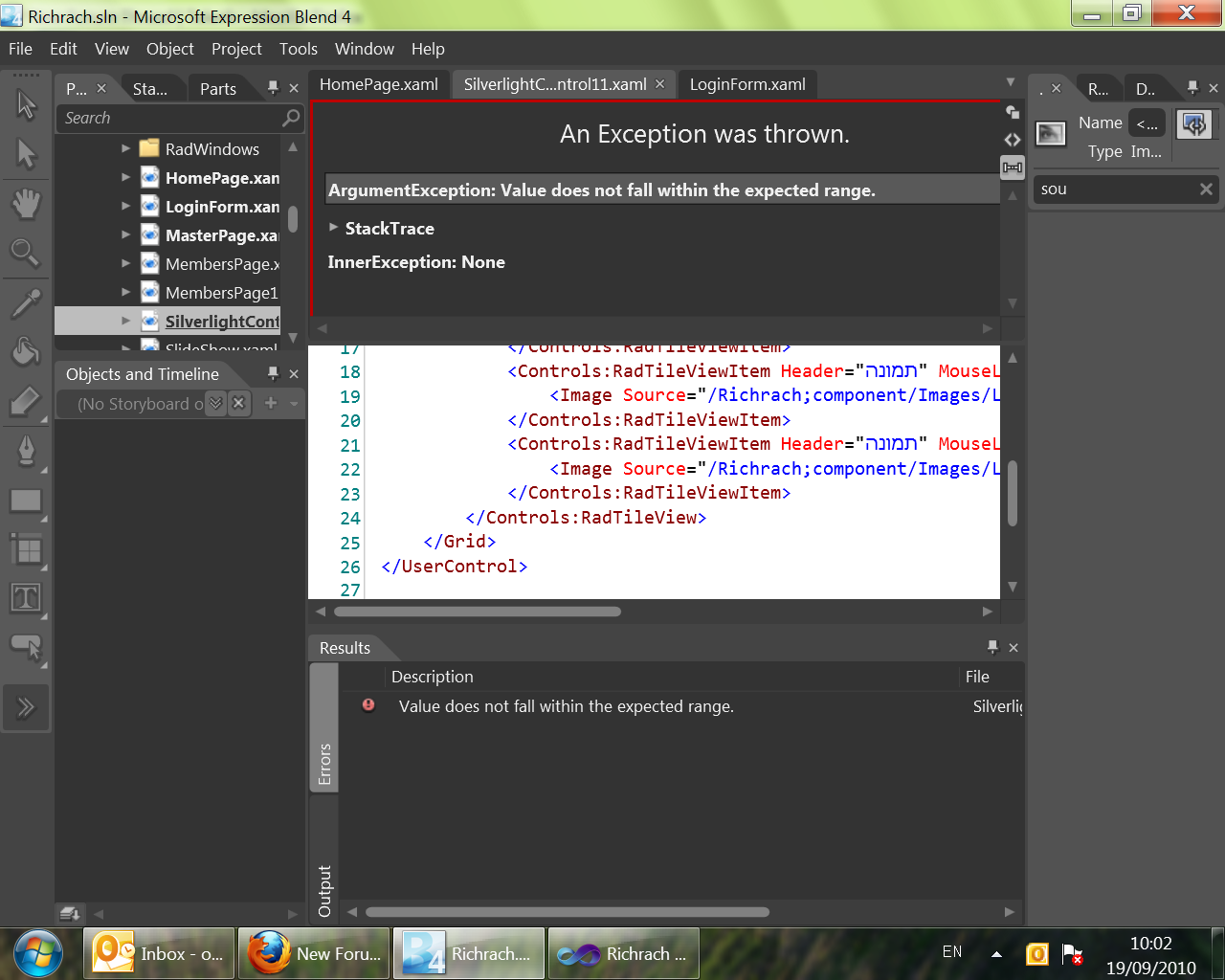Image resolution: width=1225 pixels, height=980 pixels.
Task: Open the Project menu
Action: point(236,49)
